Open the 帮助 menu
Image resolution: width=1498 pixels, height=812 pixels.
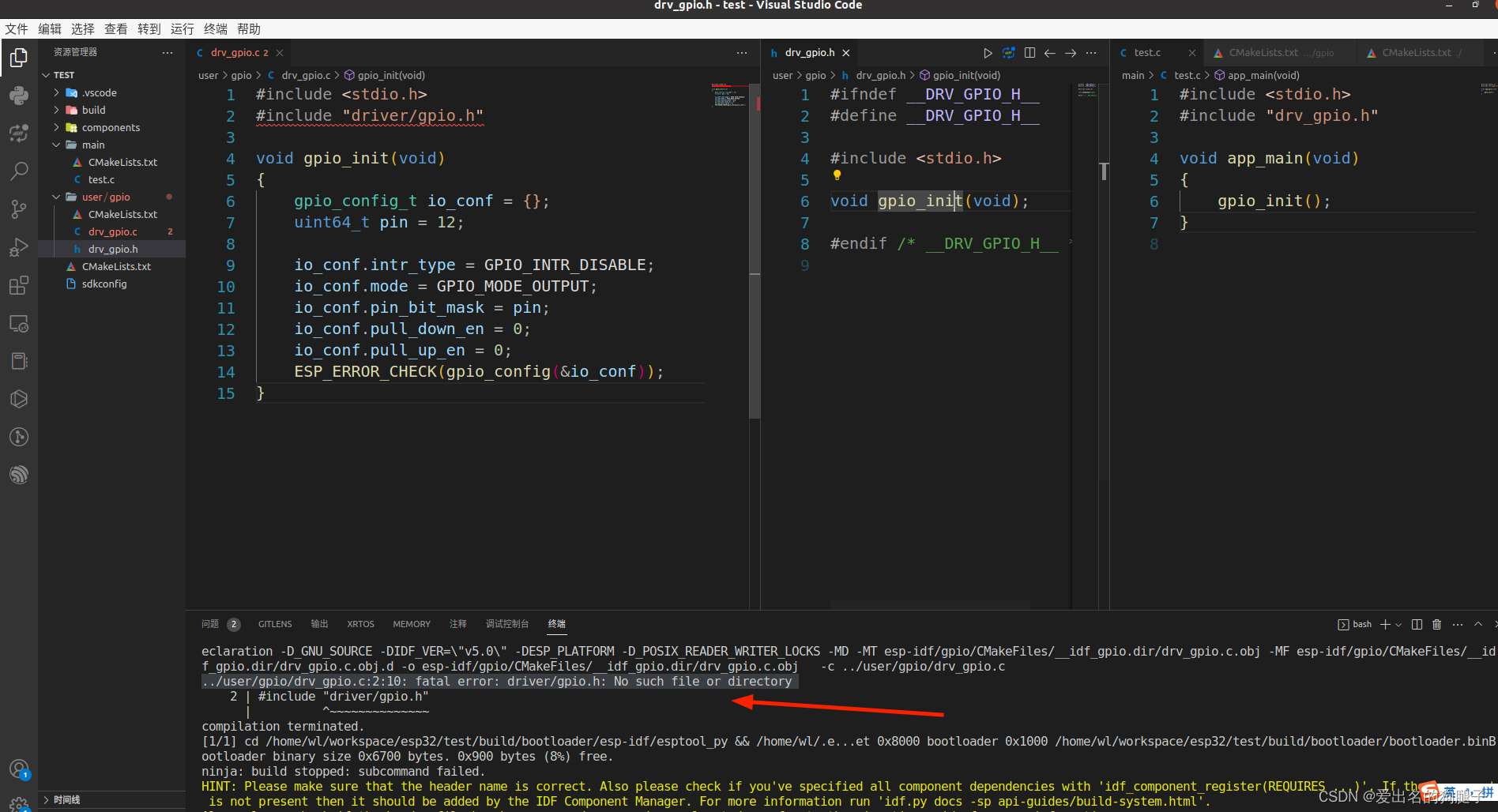pyautogui.click(x=249, y=29)
